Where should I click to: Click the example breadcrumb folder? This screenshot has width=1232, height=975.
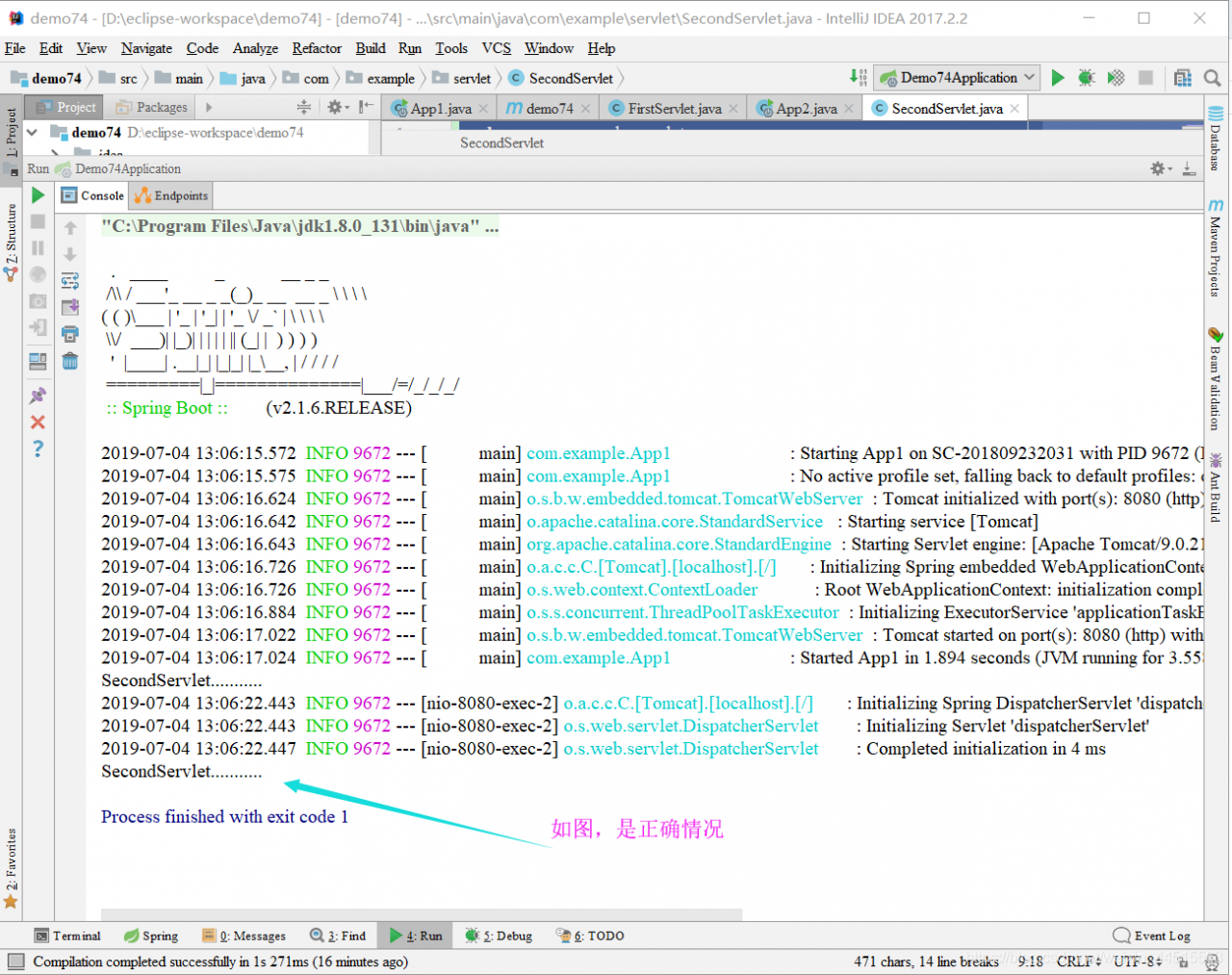pyautogui.click(x=380, y=78)
